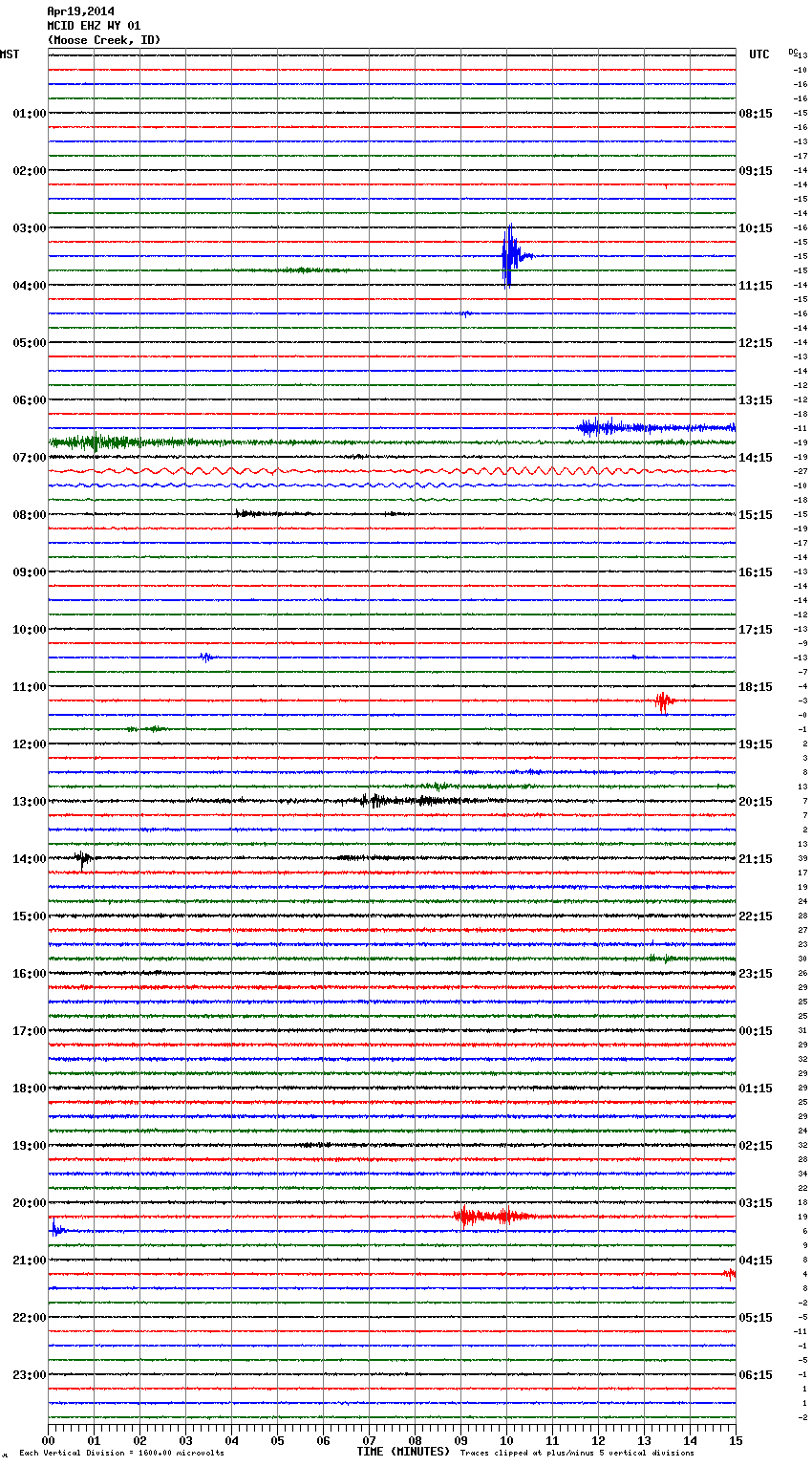Click the 23:00 MST time label

click(30, 1375)
